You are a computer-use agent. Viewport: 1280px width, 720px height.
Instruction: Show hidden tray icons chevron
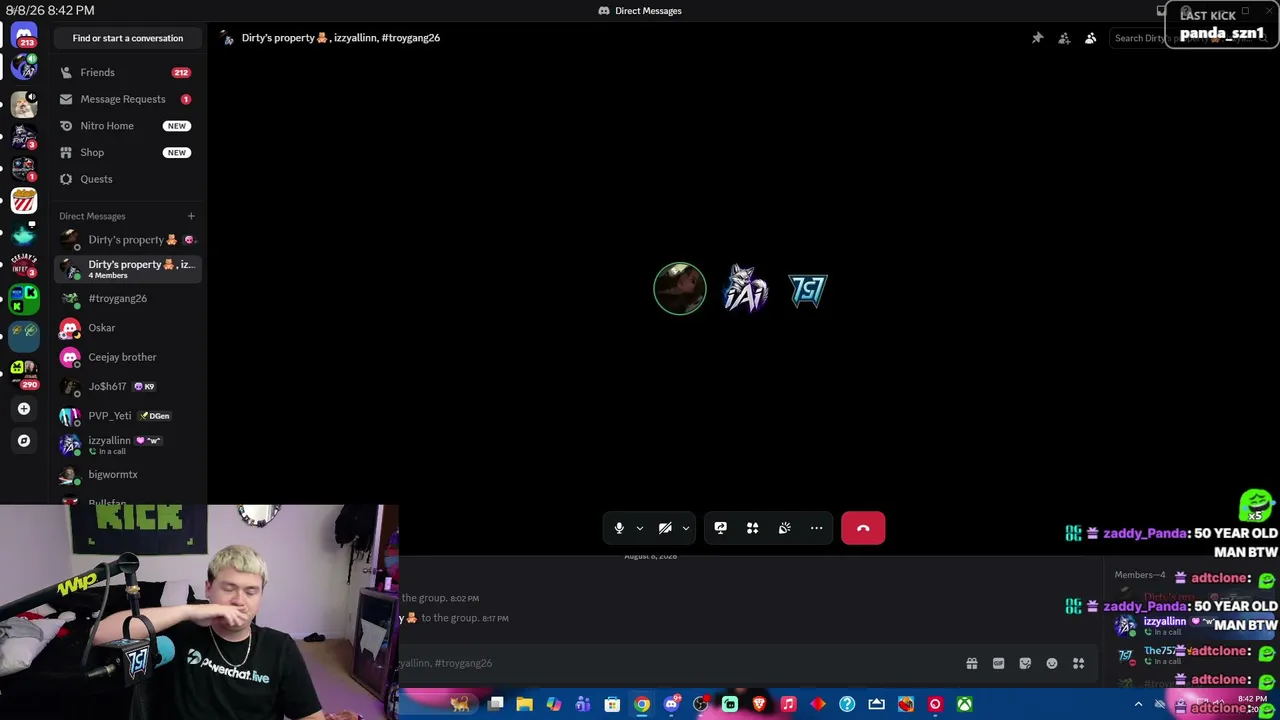pos(1138,705)
